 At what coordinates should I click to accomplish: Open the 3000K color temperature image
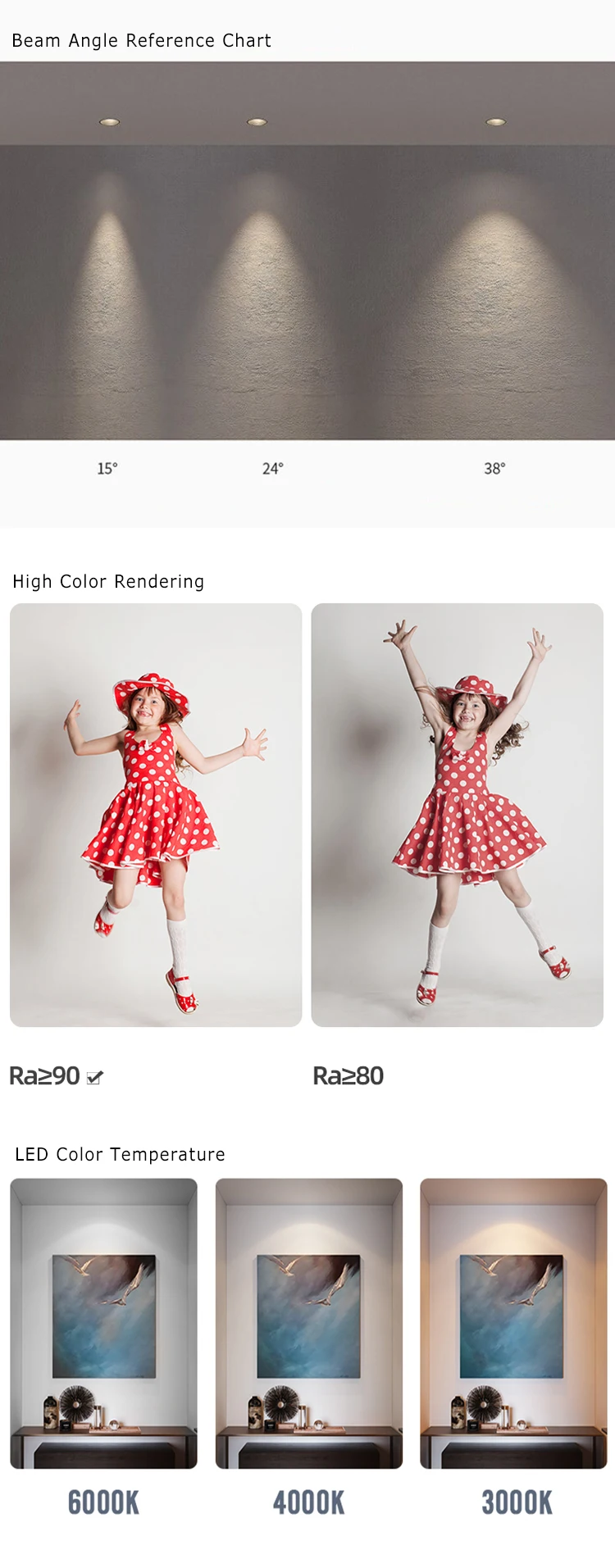click(514, 1324)
